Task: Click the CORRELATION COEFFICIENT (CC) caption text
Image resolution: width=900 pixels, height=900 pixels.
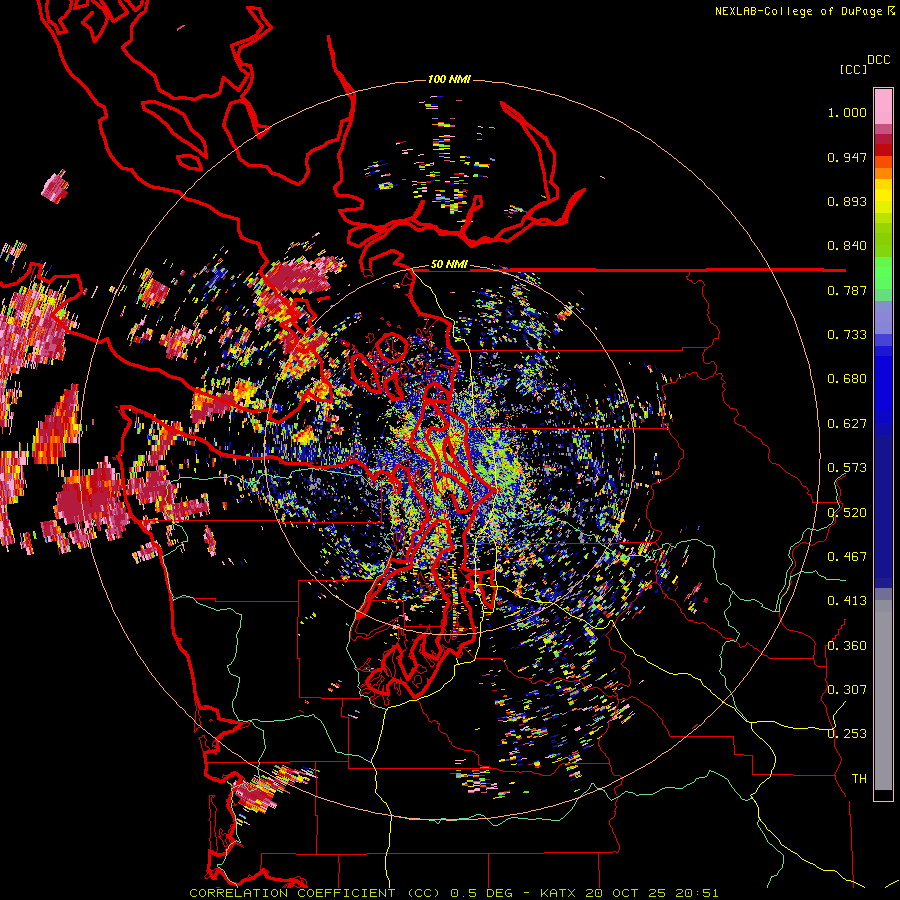Action: (315, 893)
